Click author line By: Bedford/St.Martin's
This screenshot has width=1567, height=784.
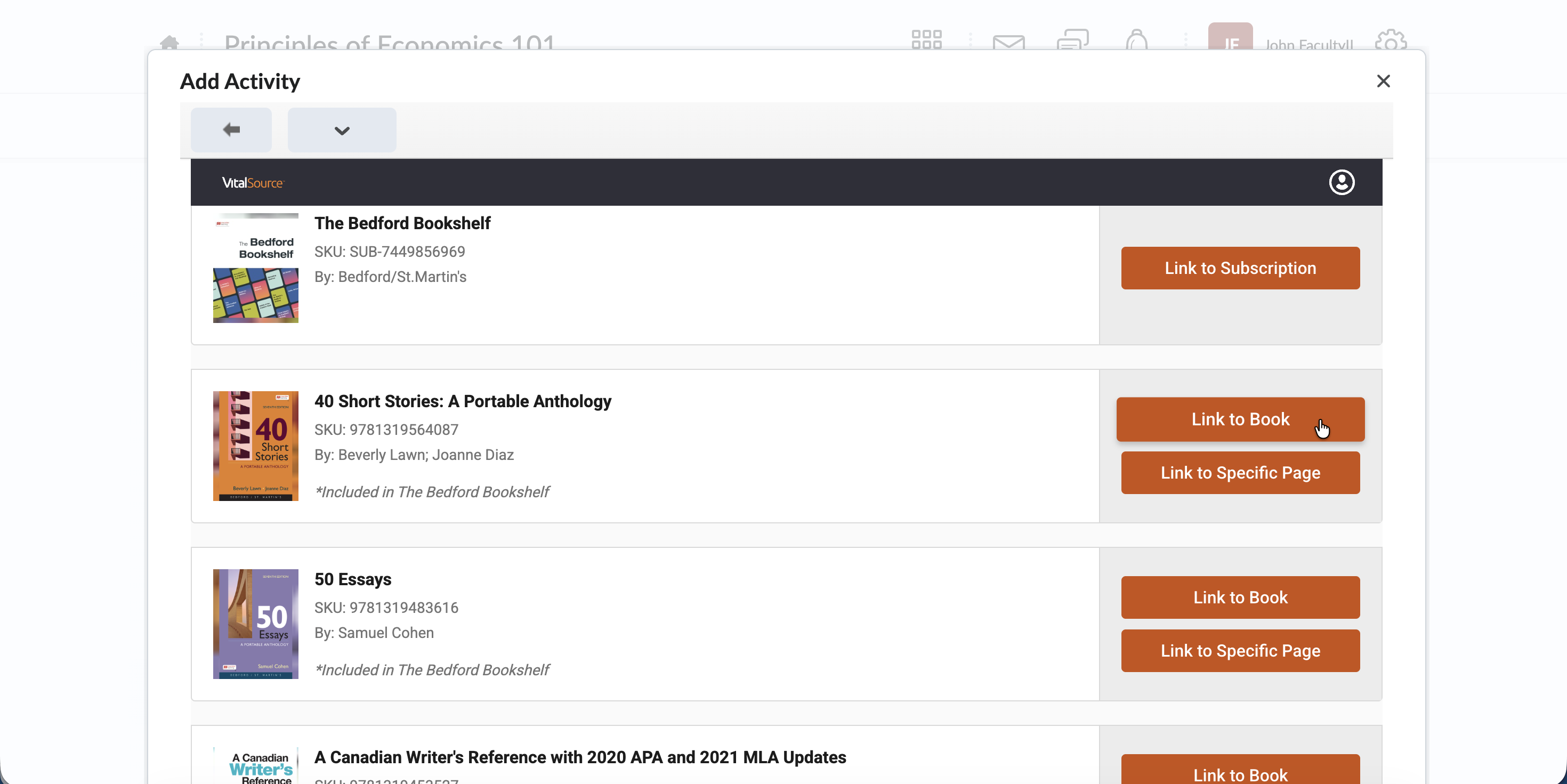click(391, 277)
